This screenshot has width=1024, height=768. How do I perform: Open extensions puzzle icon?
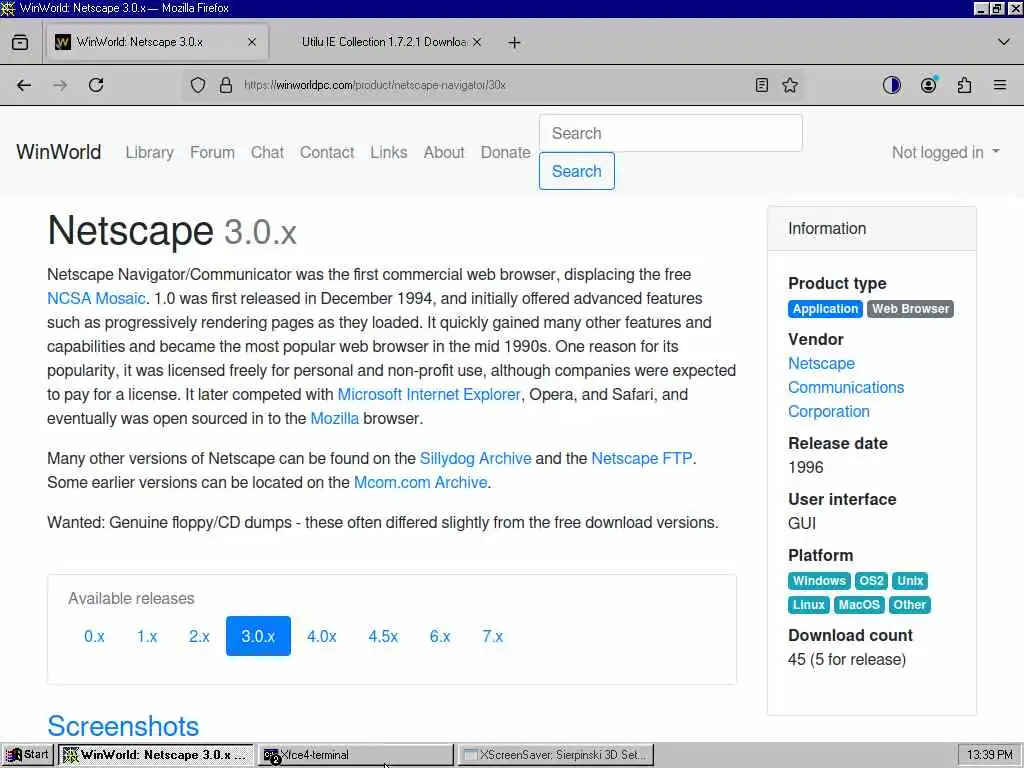tap(964, 85)
